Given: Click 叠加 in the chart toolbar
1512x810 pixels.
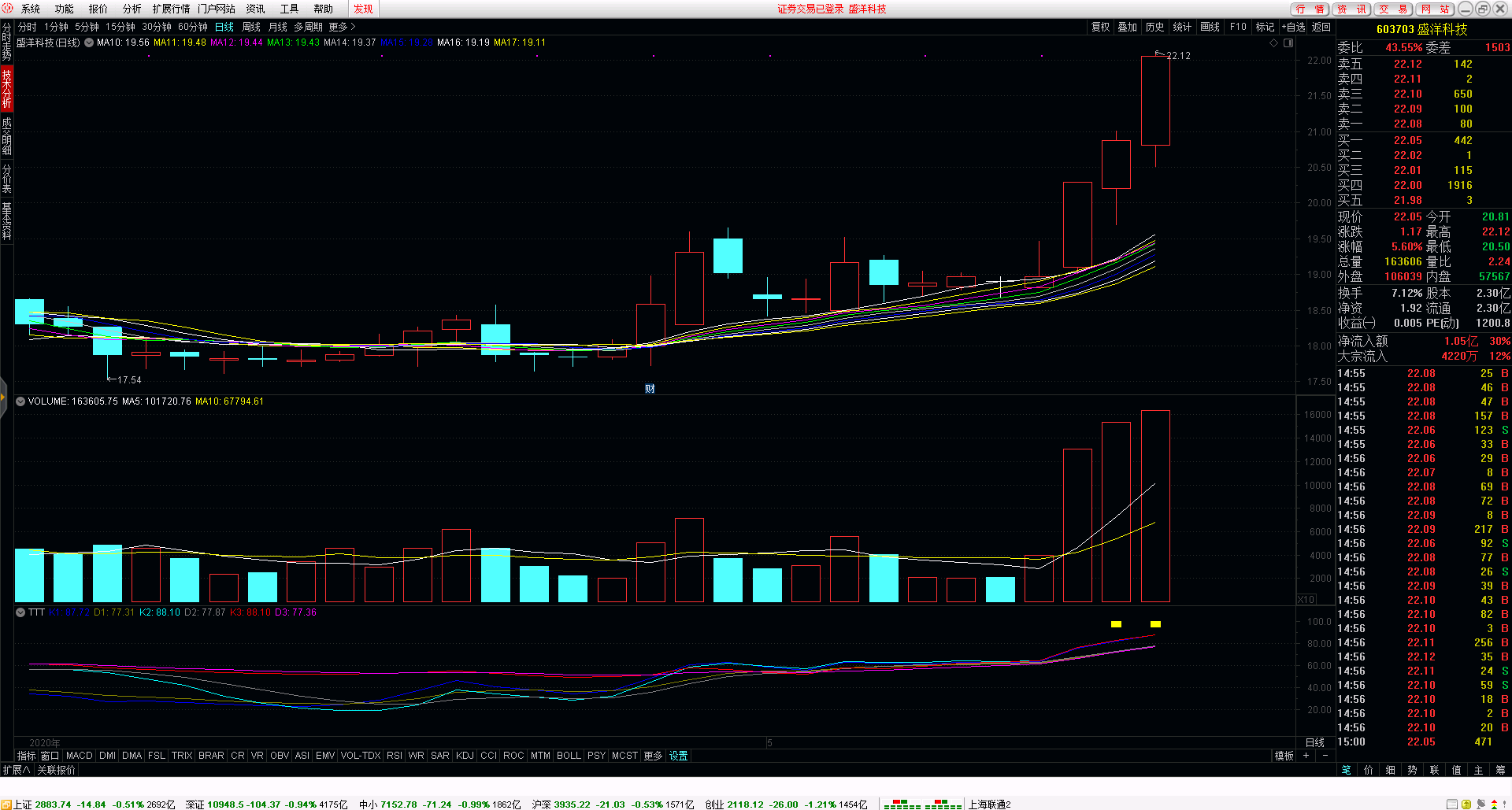Looking at the screenshot, I should (1128, 27).
